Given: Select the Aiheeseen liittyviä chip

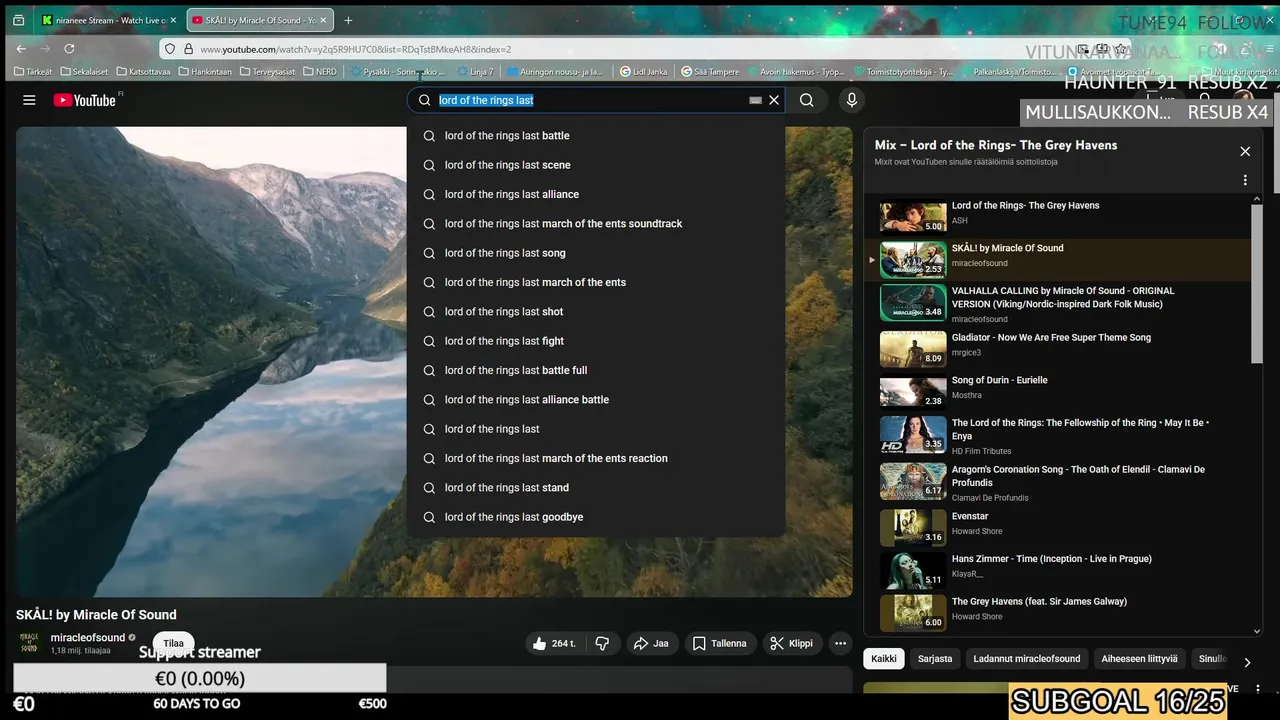Looking at the screenshot, I should pyautogui.click(x=1140, y=658).
